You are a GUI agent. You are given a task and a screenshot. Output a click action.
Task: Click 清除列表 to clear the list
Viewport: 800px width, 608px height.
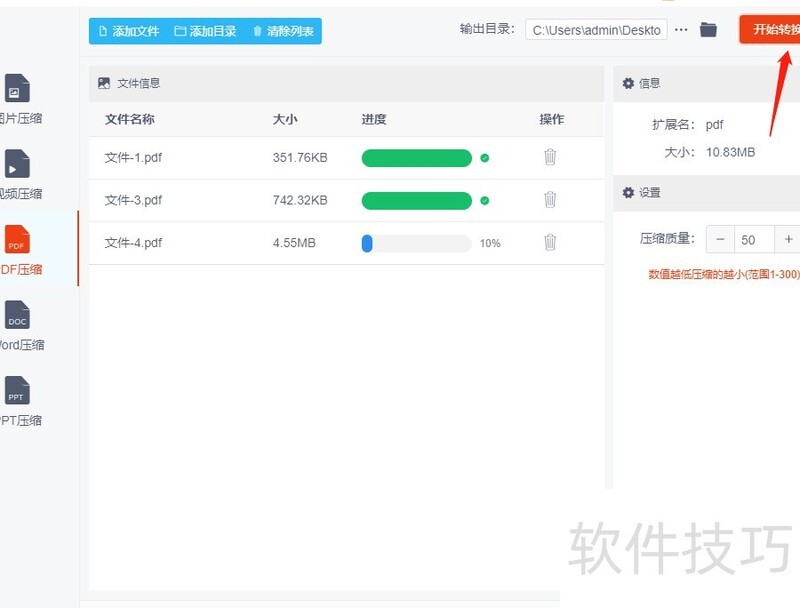[x=282, y=31]
